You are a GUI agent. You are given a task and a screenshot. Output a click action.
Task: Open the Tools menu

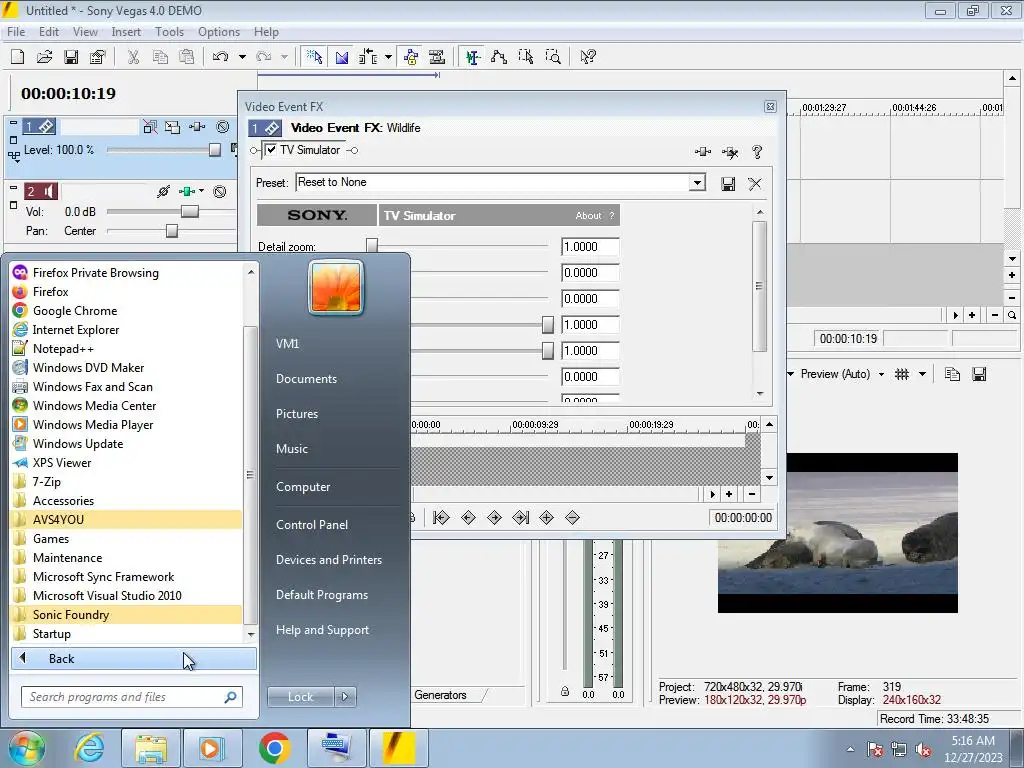coord(169,31)
